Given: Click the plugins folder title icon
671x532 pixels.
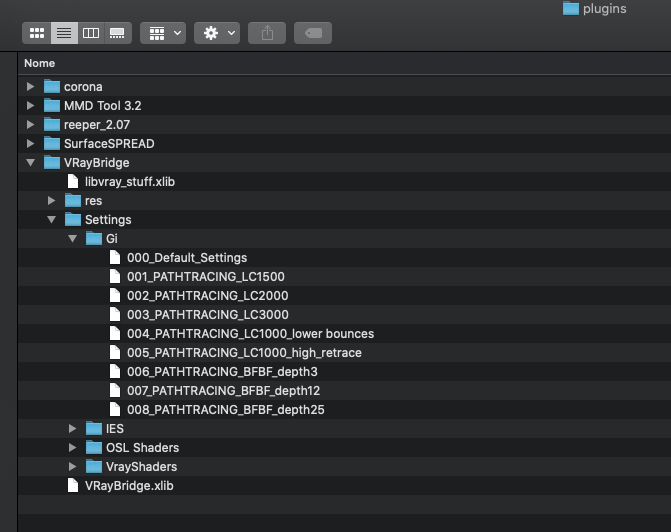Looking at the screenshot, I should pos(570,8).
